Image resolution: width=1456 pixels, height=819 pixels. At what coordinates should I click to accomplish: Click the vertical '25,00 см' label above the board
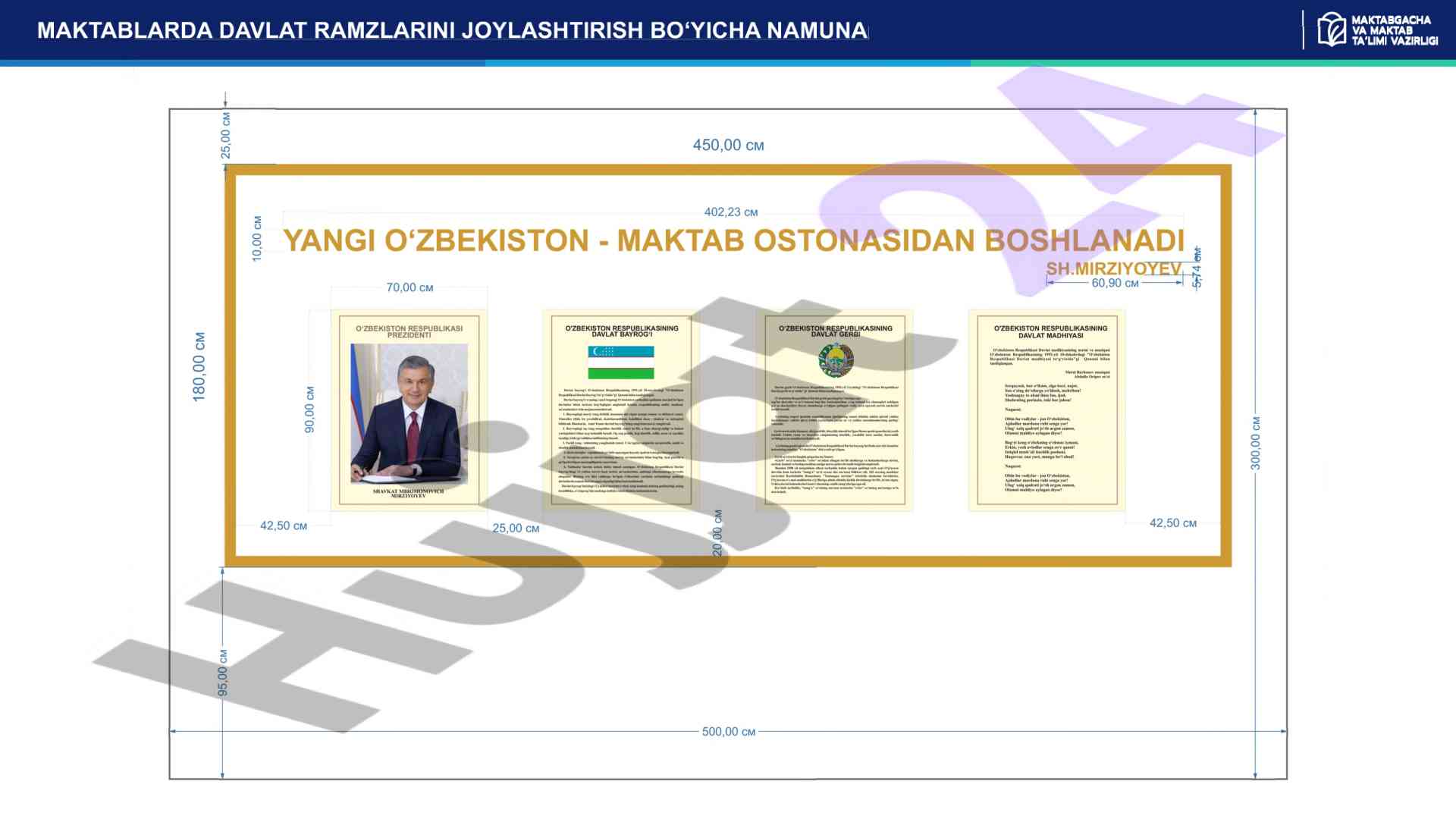(226, 135)
